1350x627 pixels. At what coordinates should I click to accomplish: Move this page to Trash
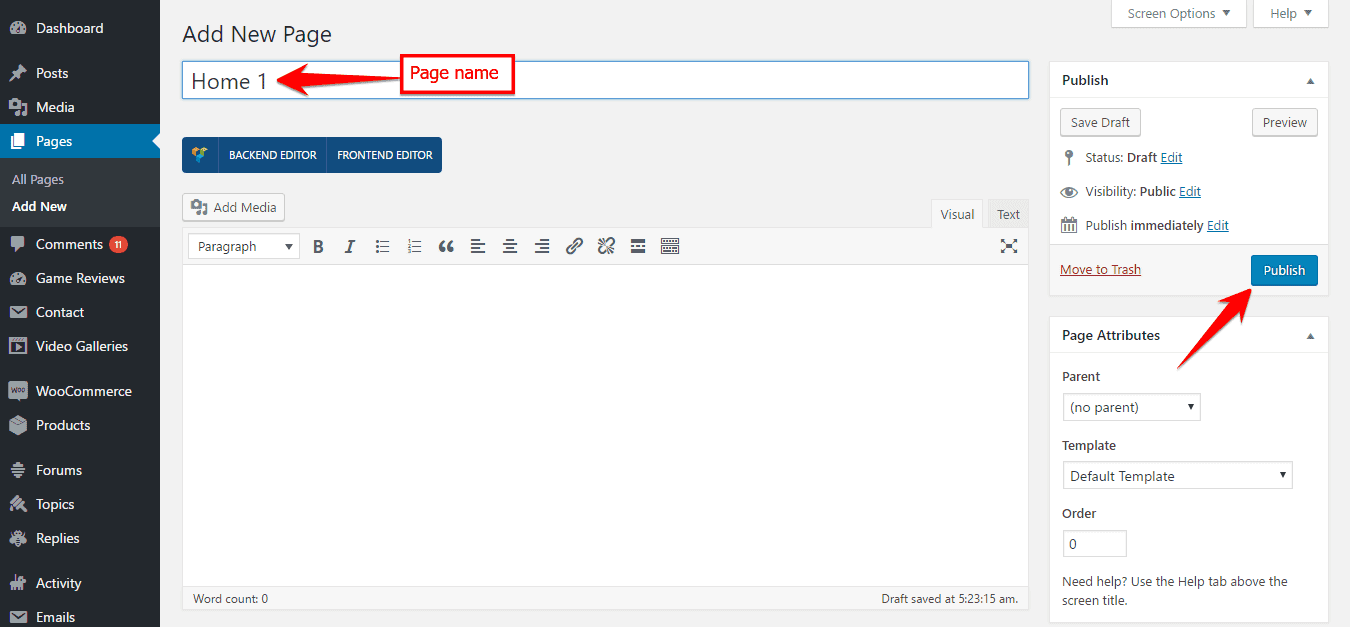point(1100,269)
